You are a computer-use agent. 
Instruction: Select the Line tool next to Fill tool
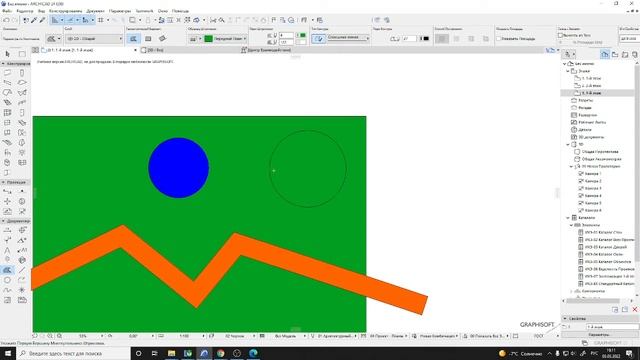click(22, 270)
